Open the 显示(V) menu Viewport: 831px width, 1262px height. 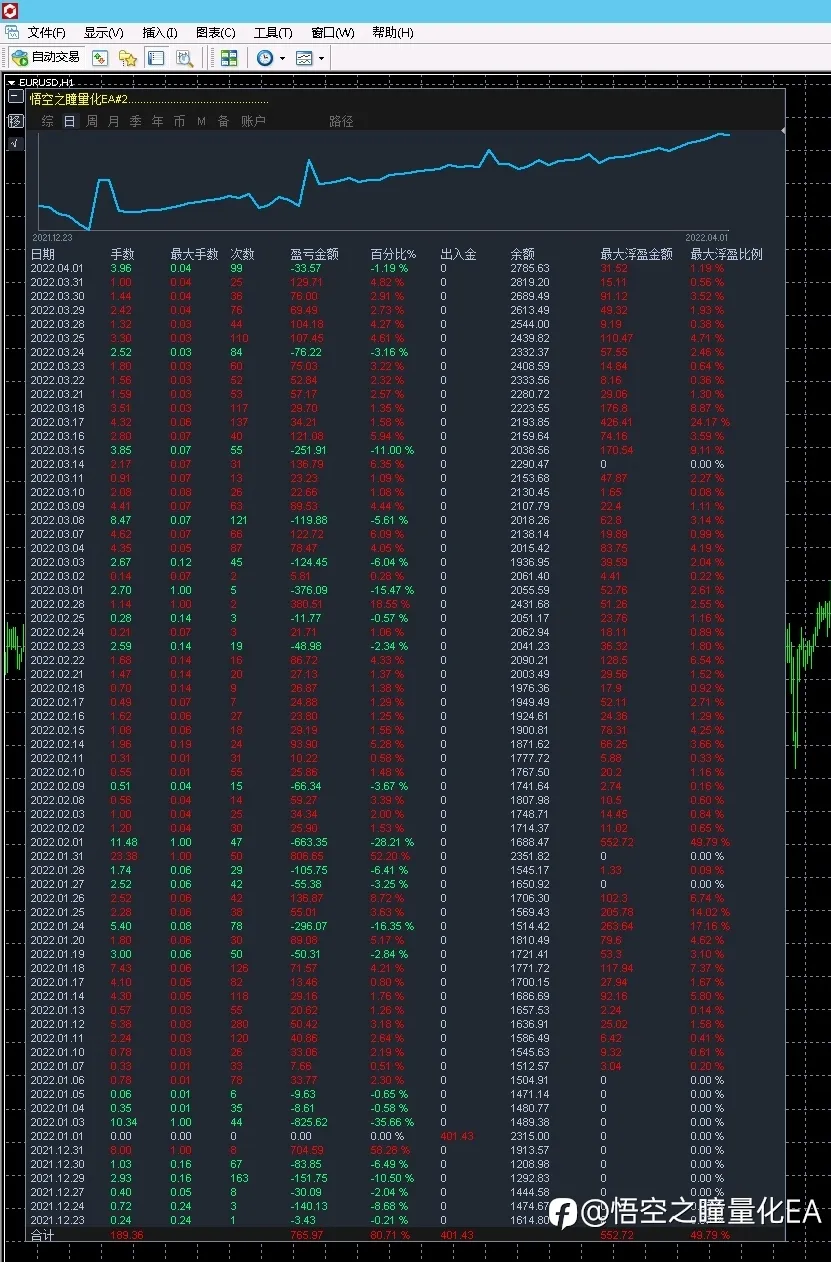click(x=103, y=33)
